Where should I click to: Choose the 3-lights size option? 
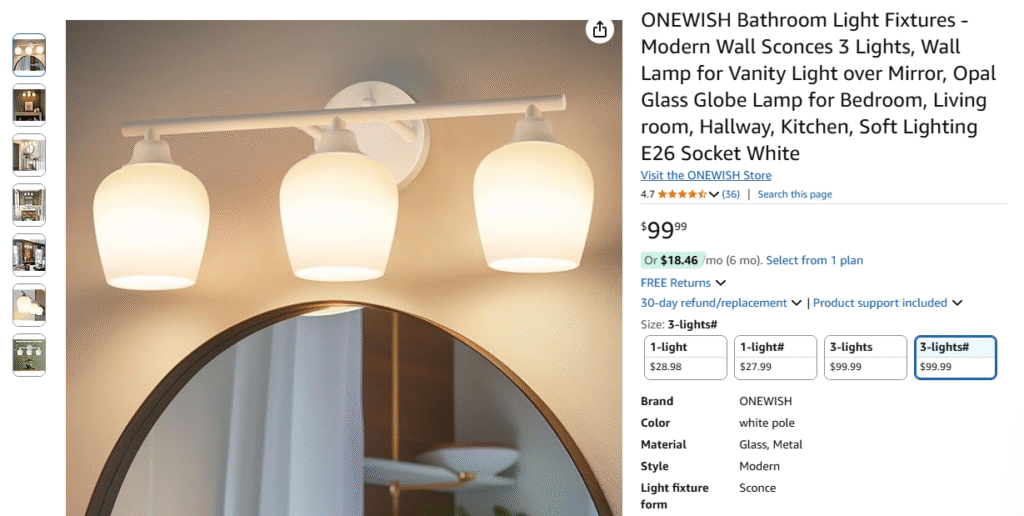coord(865,357)
